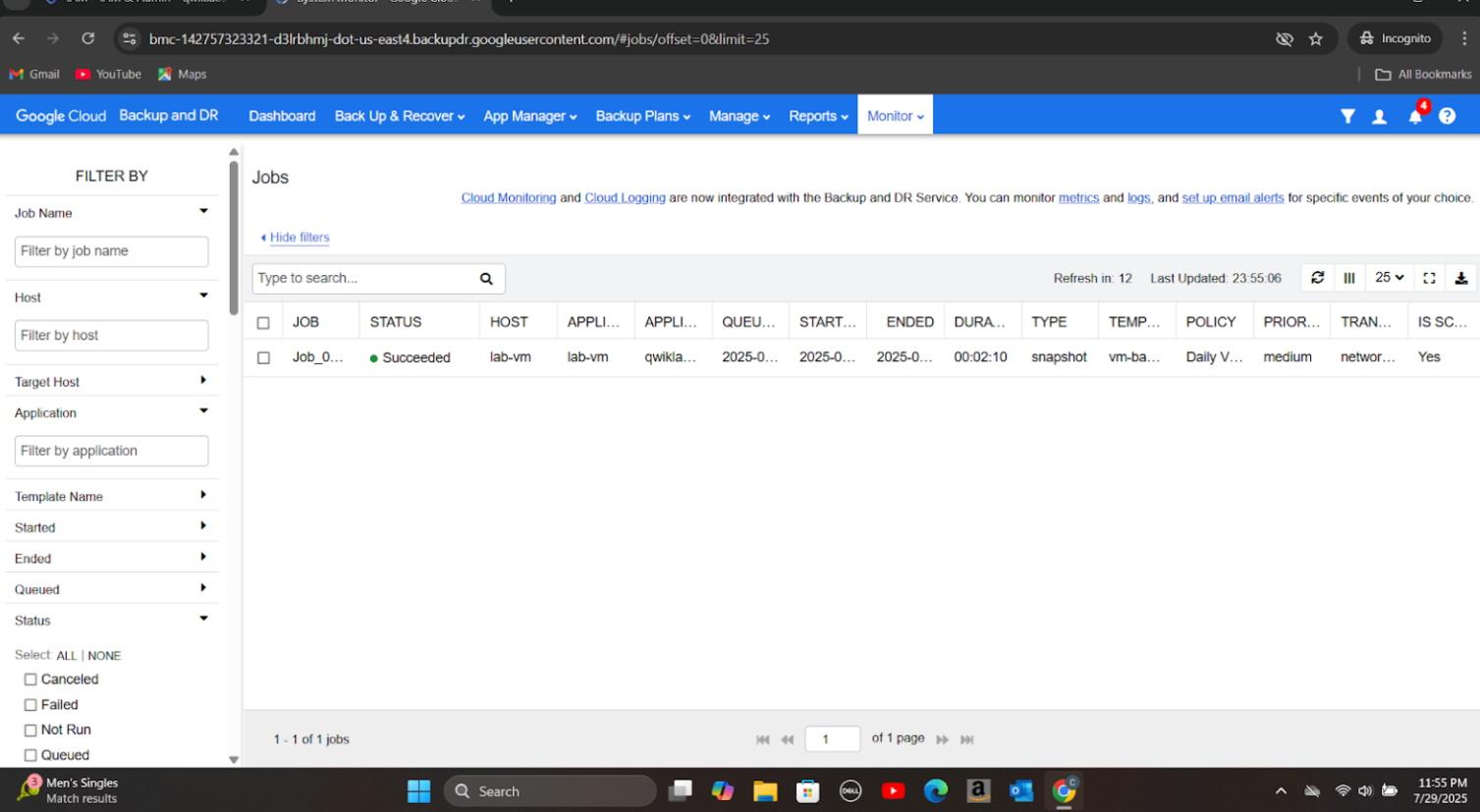This screenshot has width=1480, height=812.
Task: Toggle fullscreen view of jobs table
Action: pos(1429,278)
